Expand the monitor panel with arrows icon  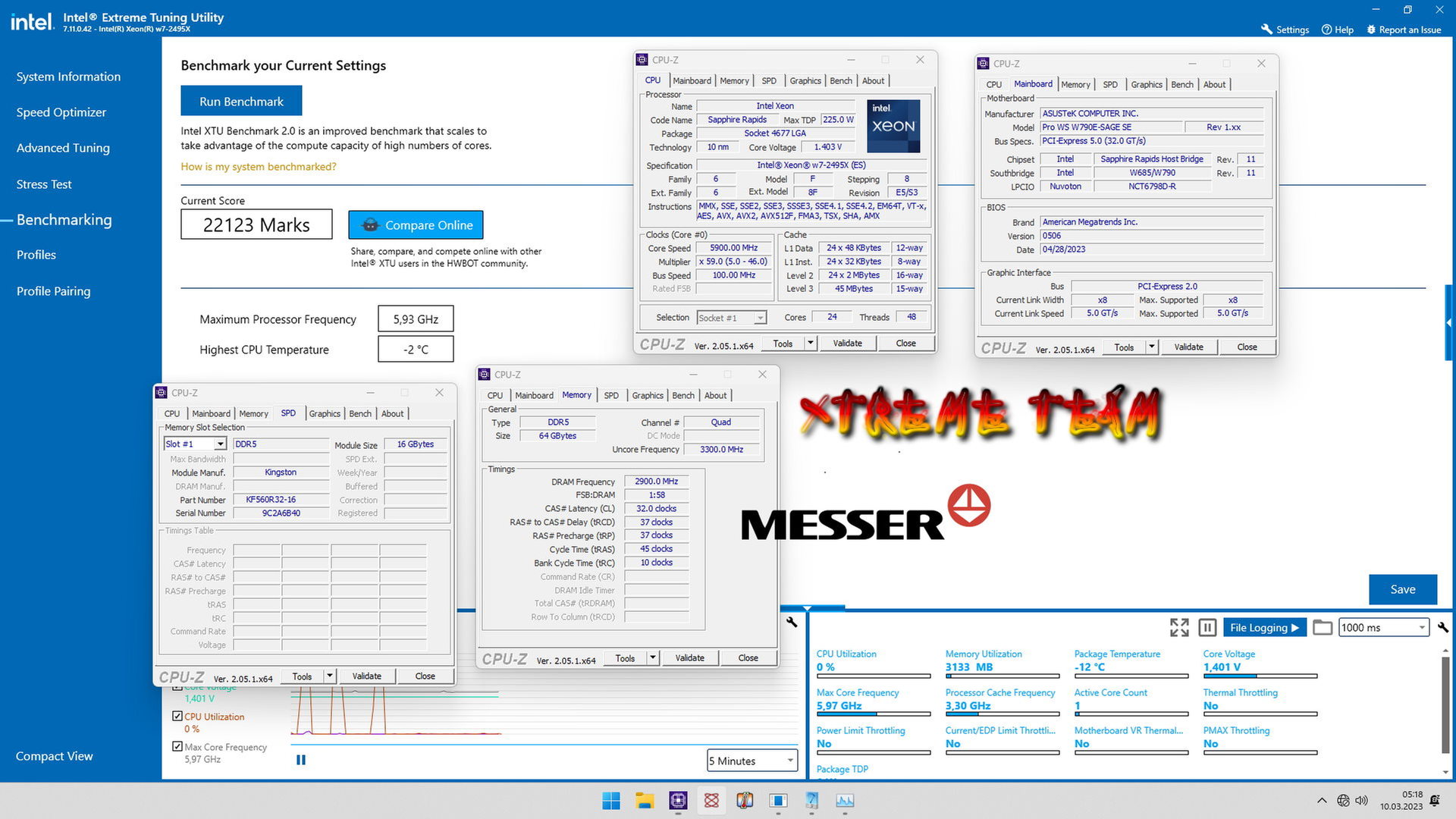[1179, 627]
